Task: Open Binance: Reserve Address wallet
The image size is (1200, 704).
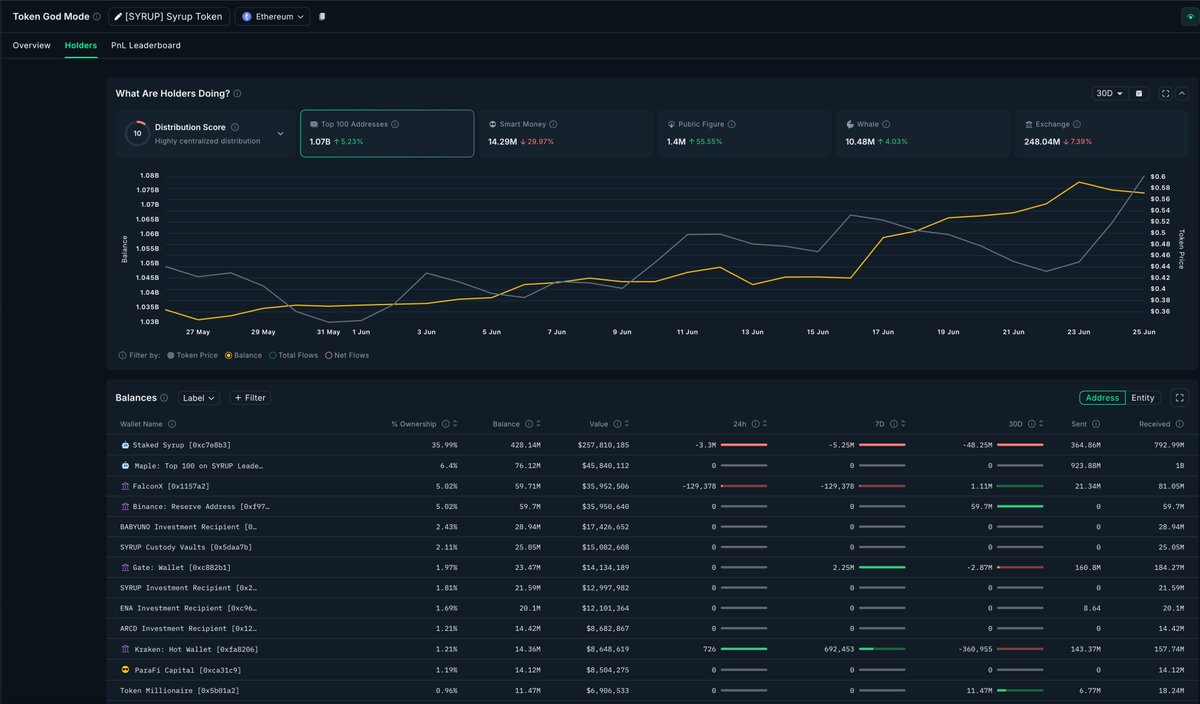Action: pyautogui.click(x=201, y=506)
